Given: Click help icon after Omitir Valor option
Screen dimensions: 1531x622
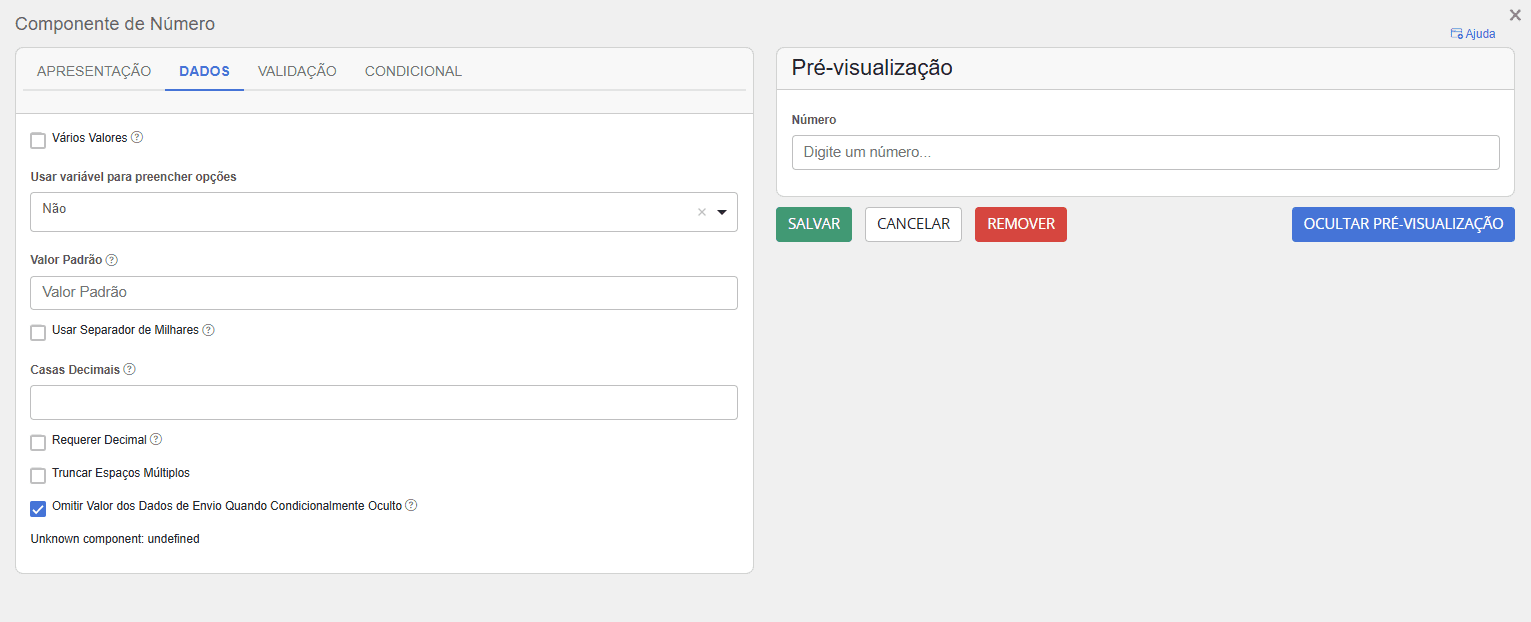Looking at the screenshot, I should tap(411, 505).
